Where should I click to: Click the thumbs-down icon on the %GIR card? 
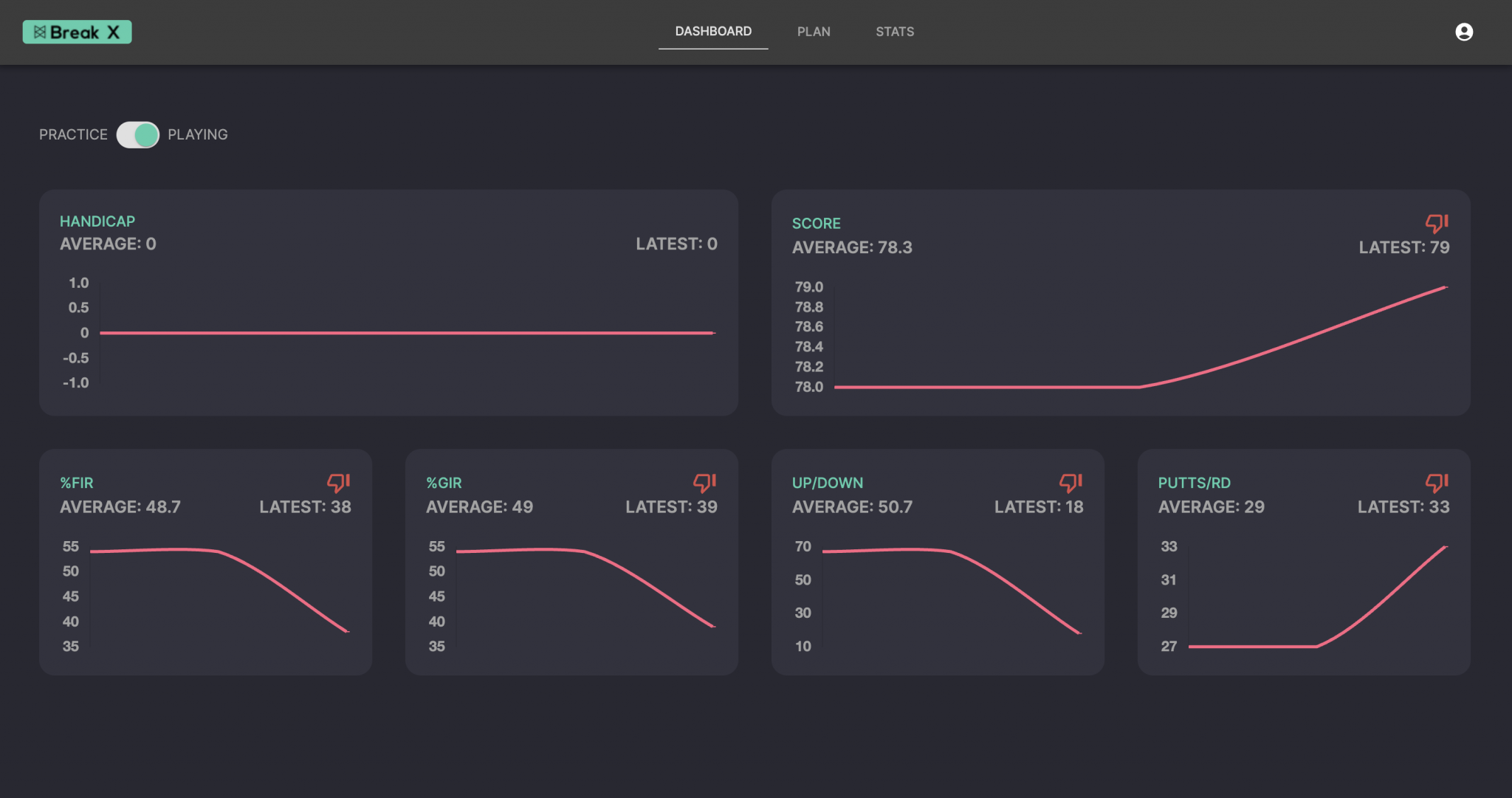(704, 483)
